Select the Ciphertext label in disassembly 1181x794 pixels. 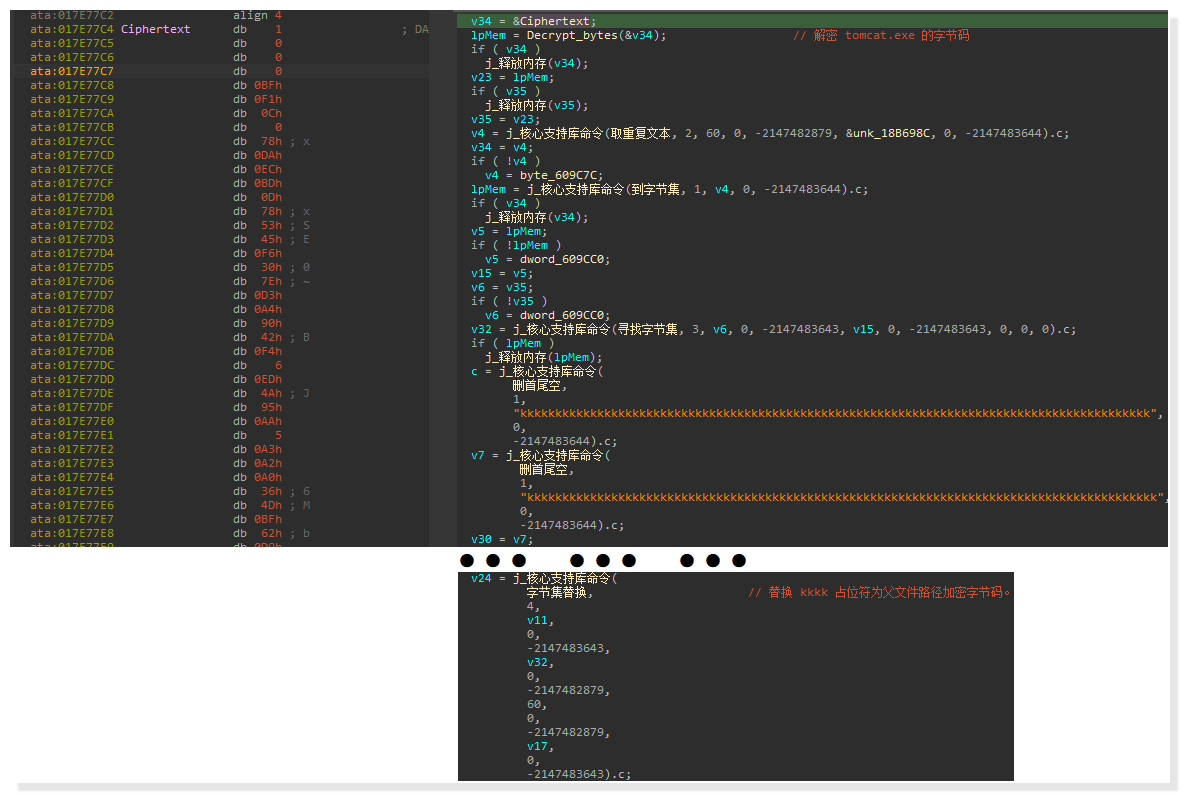(x=155, y=28)
